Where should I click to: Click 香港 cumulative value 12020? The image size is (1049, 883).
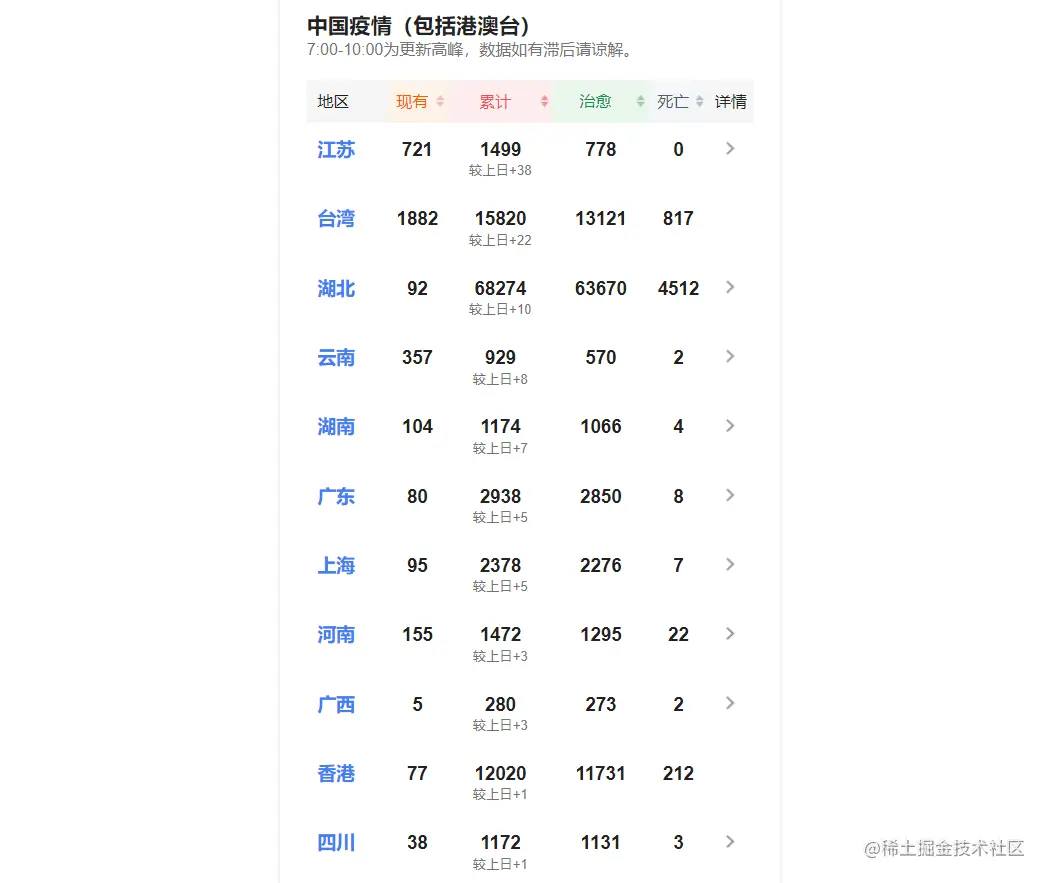click(x=500, y=773)
